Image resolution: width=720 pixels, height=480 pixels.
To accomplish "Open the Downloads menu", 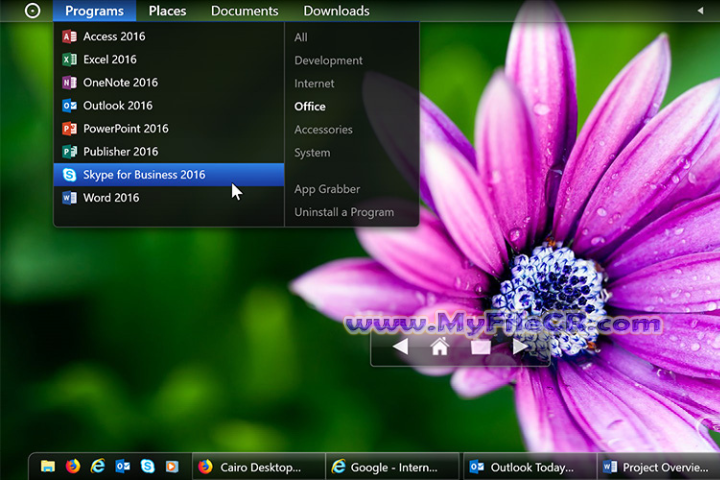I will (336, 11).
